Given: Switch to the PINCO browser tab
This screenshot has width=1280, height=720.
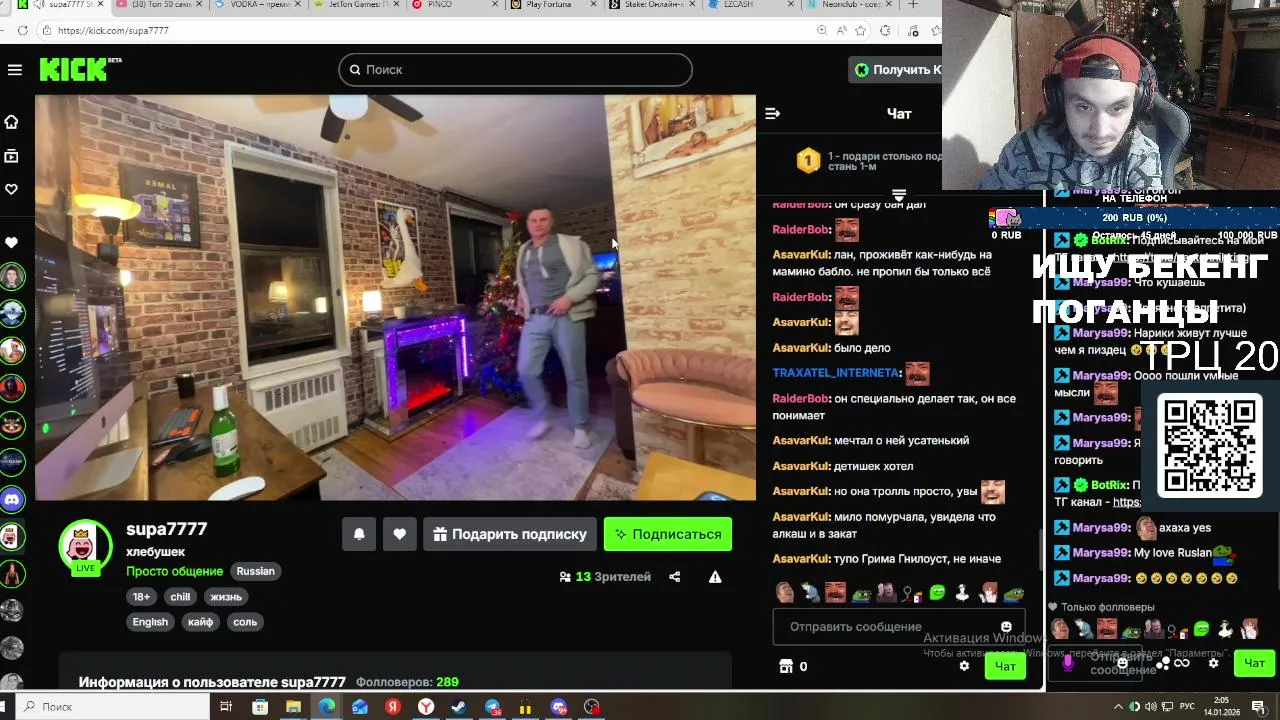Looking at the screenshot, I should [x=455, y=5].
